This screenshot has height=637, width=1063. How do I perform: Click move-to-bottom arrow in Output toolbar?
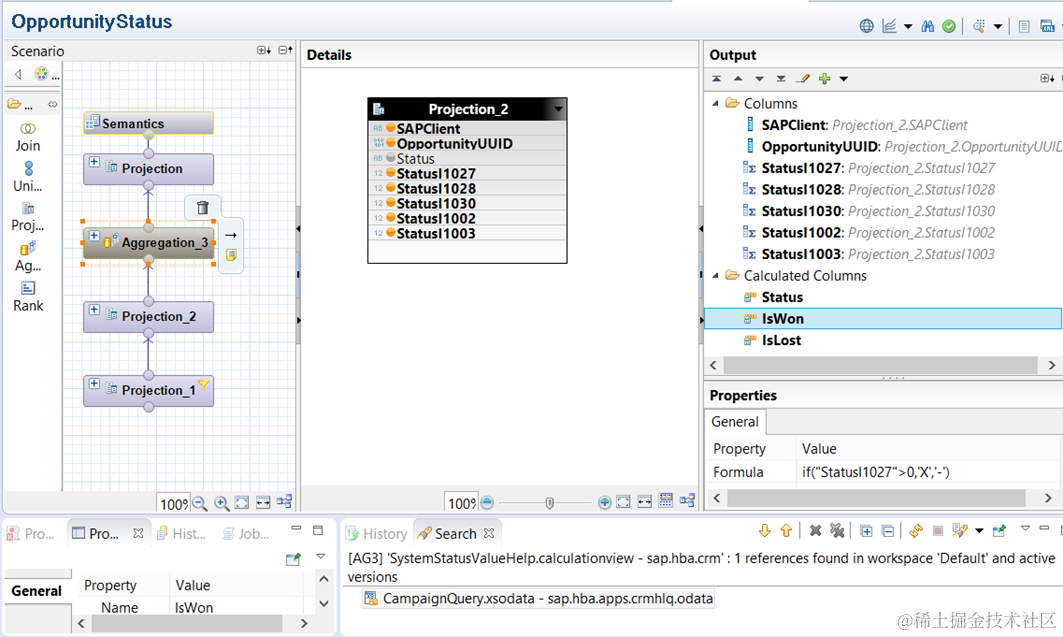781,79
